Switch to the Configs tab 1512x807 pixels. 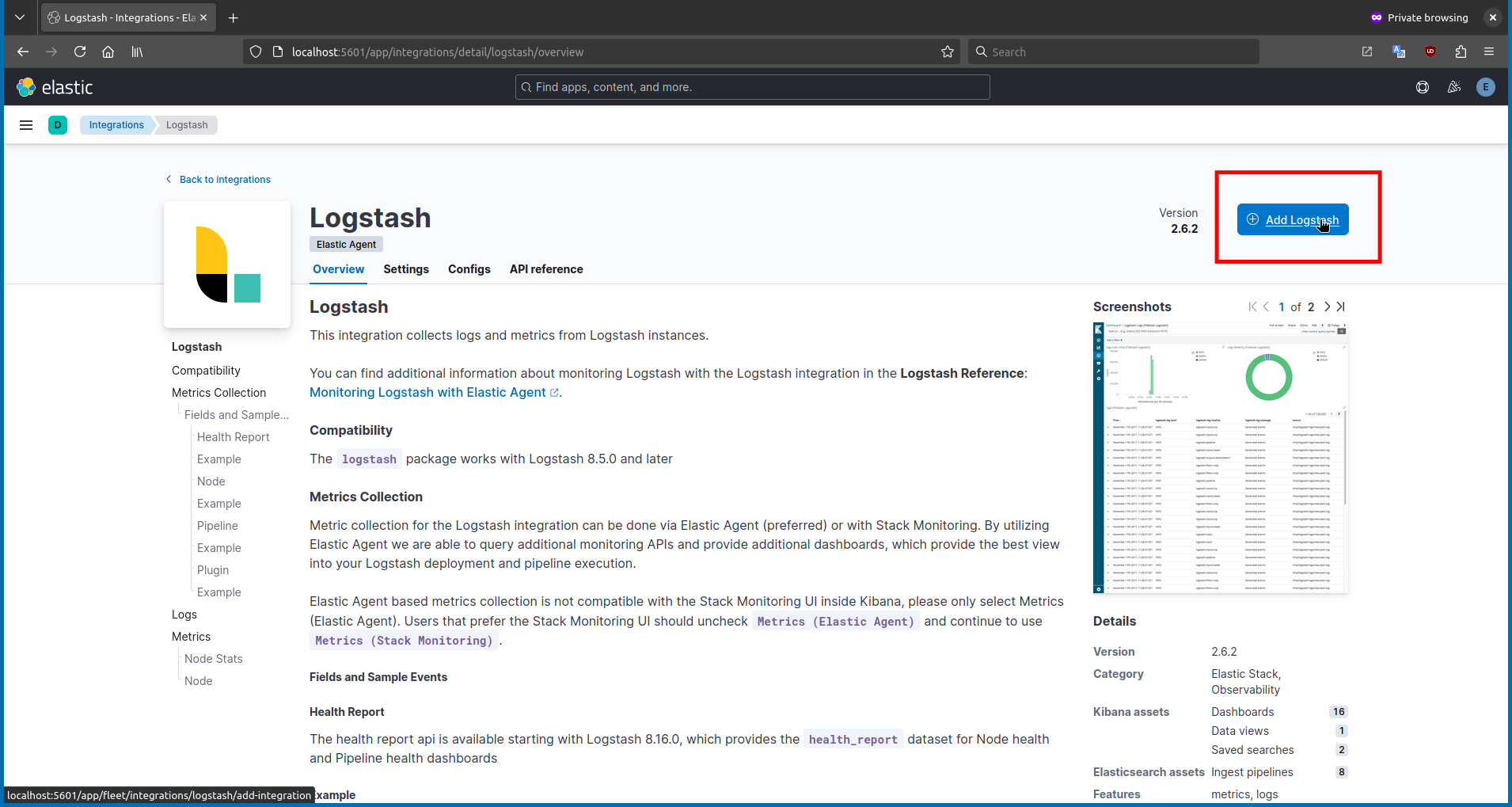pyautogui.click(x=469, y=269)
